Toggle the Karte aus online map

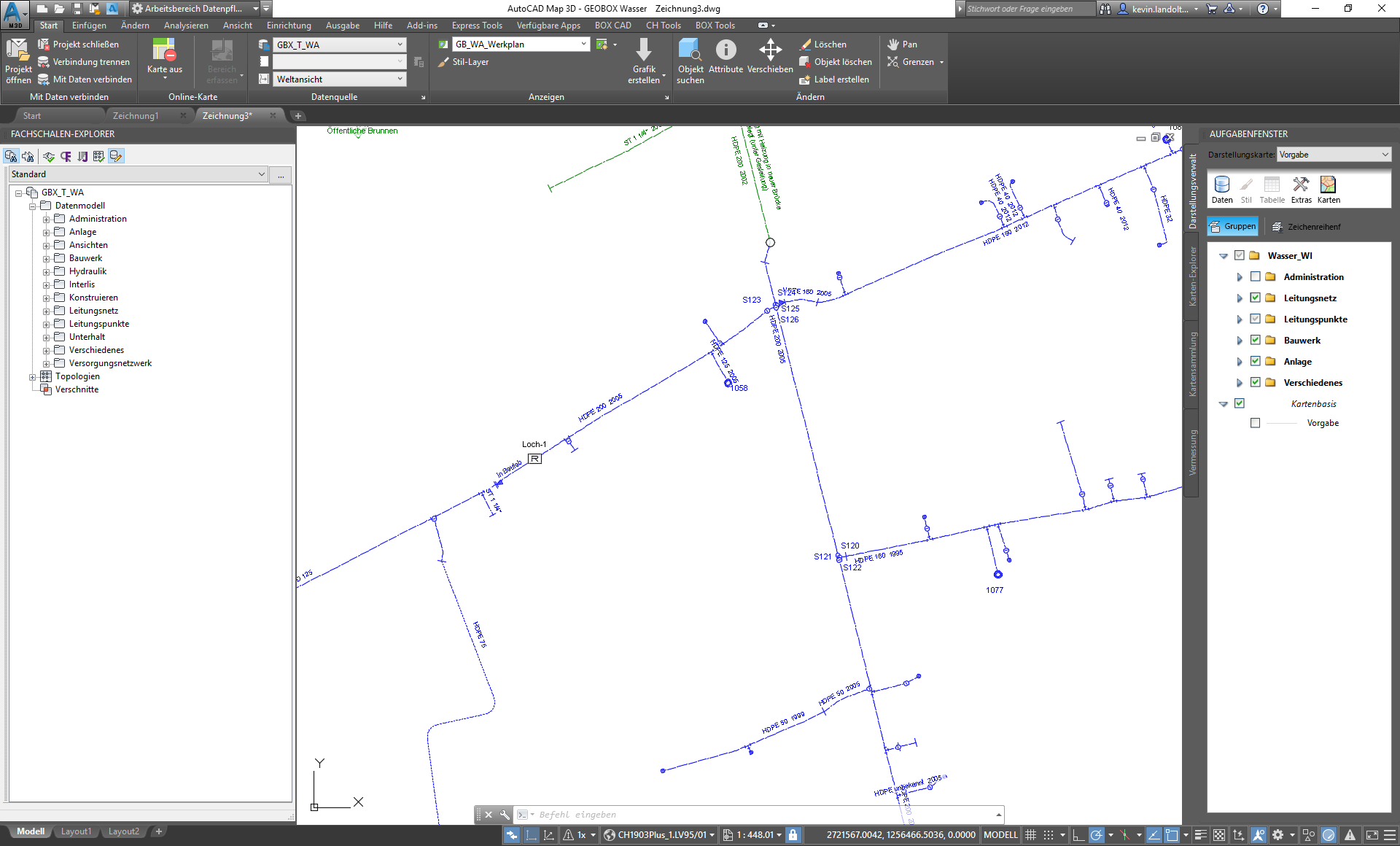click(164, 58)
